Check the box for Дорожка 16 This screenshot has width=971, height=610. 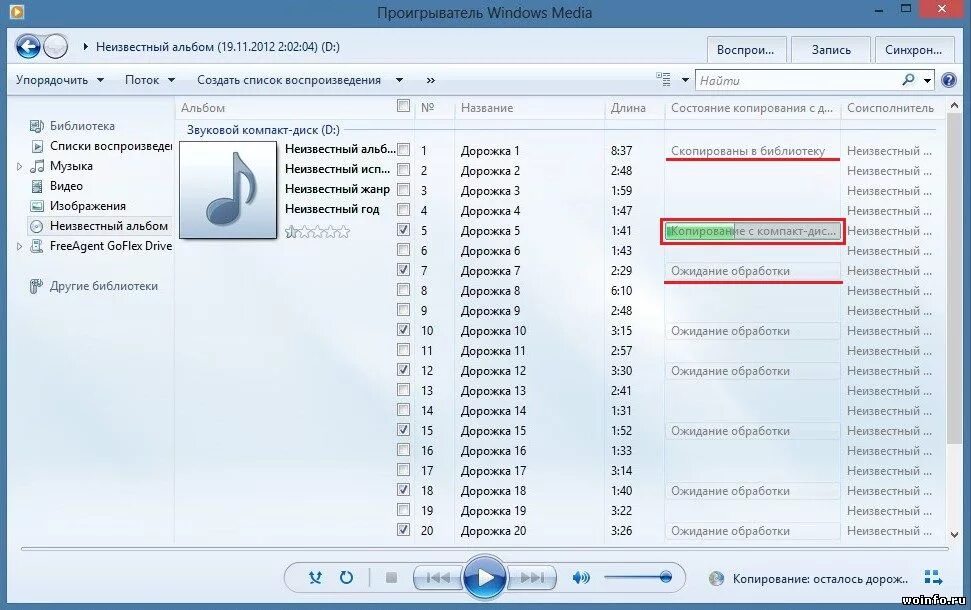(403, 450)
